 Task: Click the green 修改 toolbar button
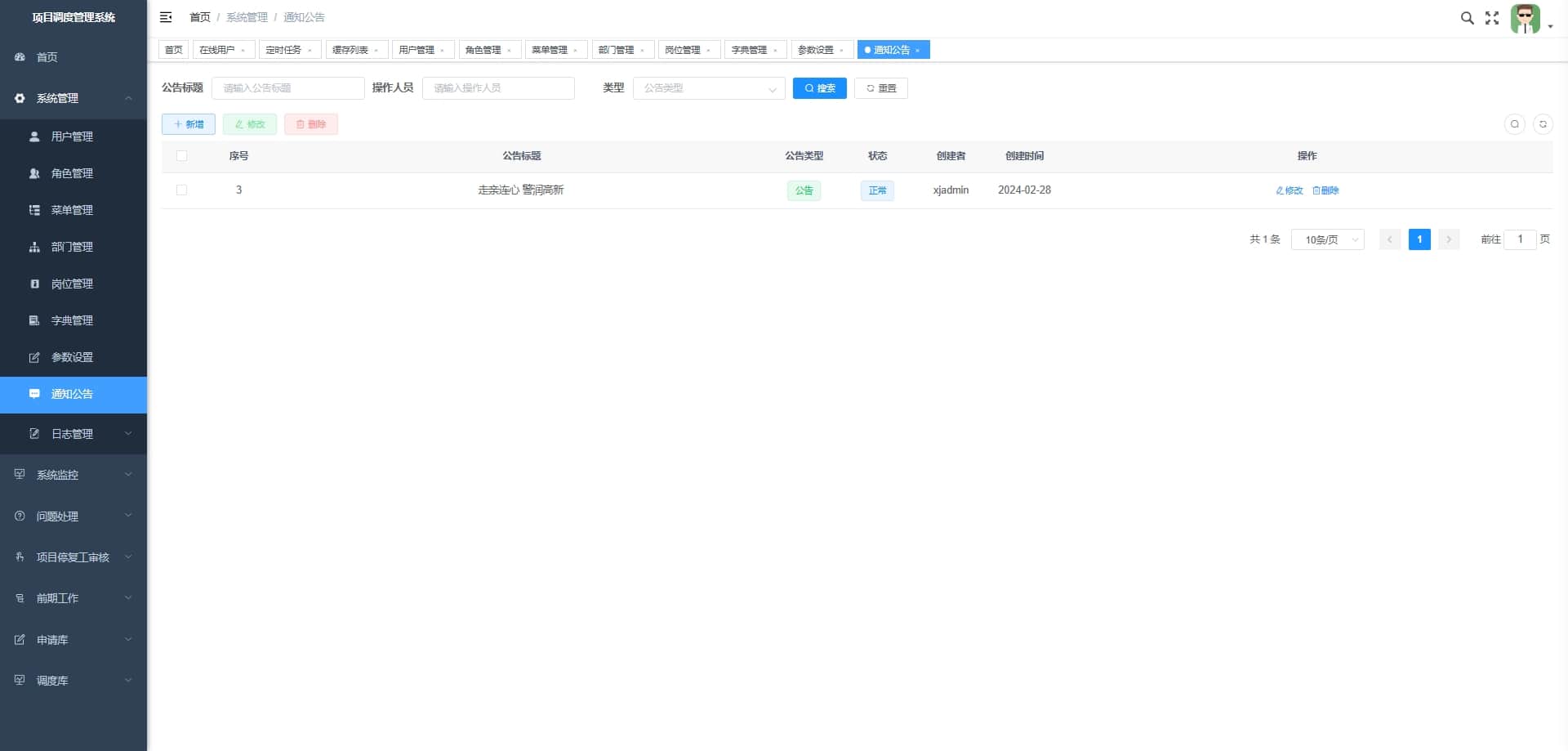pos(250,124)
